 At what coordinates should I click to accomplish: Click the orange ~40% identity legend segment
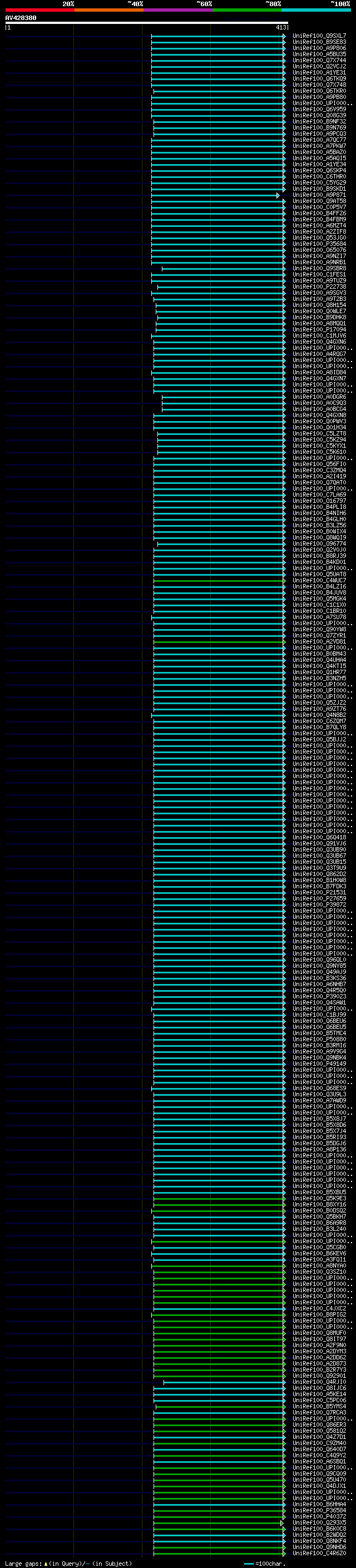(x=109, y=10)
